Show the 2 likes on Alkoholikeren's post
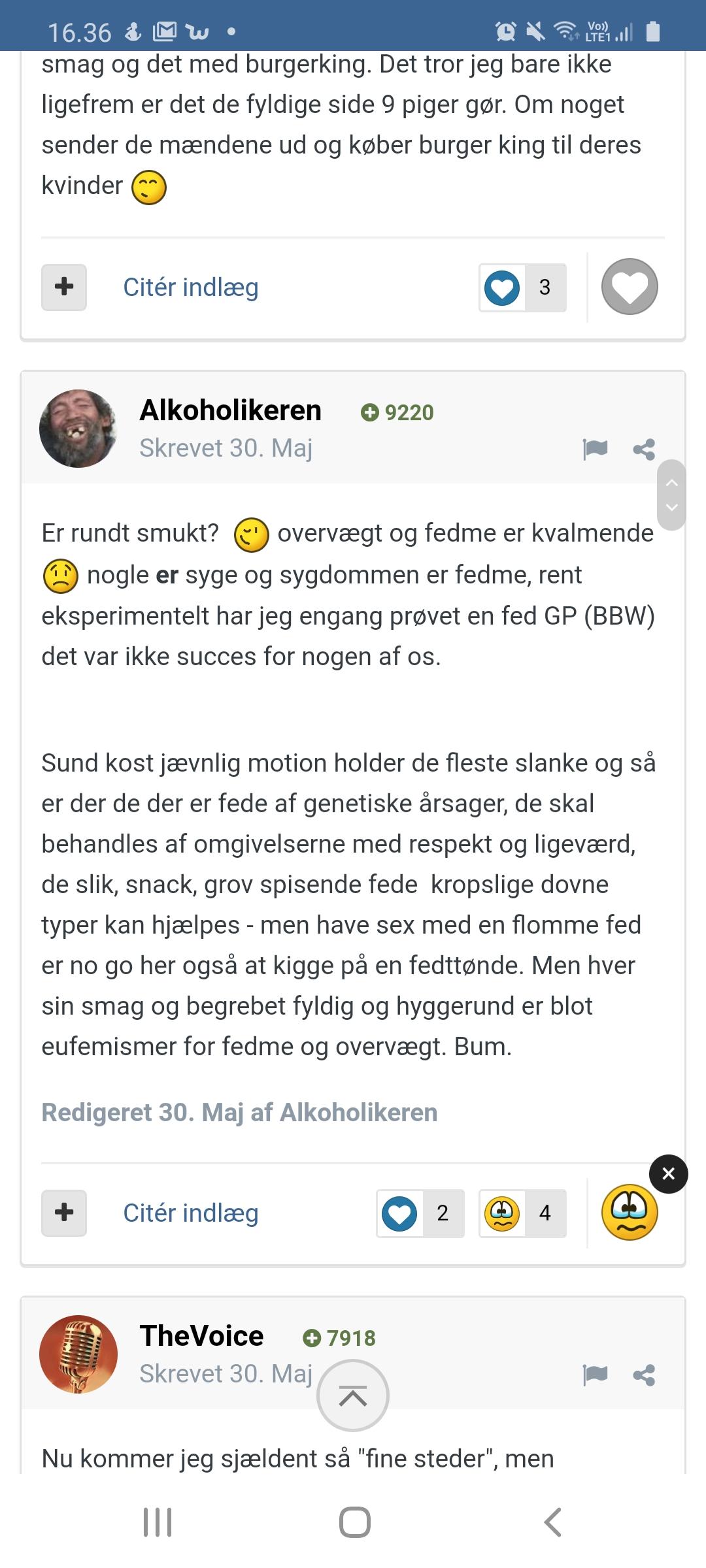The width and height of the screenshot is (706, 1568). click(420, 1213)
